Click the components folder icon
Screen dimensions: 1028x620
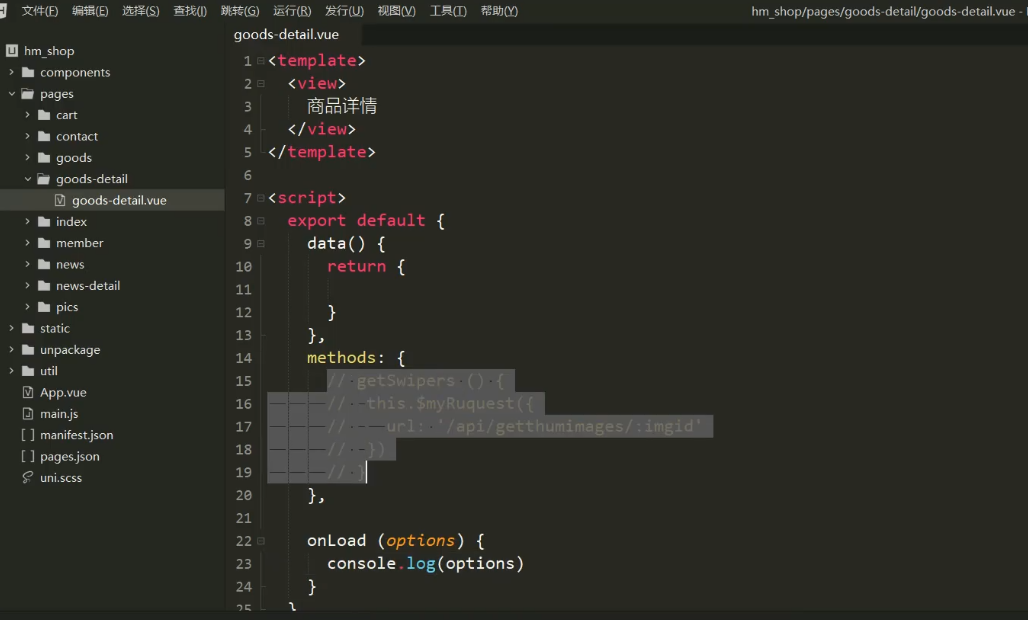pyautogui.click(x=28, y=72)
